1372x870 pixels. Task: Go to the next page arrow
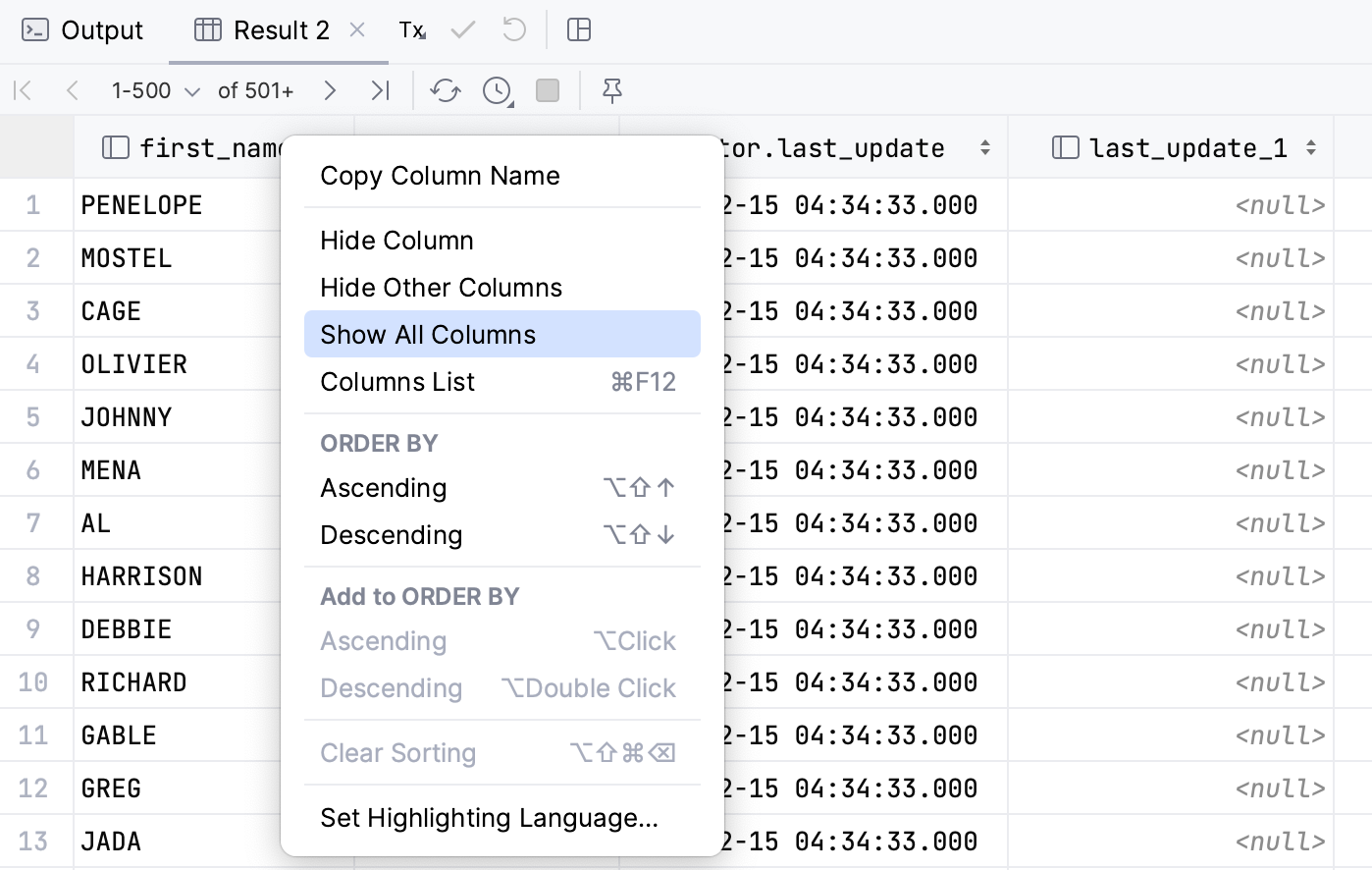(x=330, y=91)
